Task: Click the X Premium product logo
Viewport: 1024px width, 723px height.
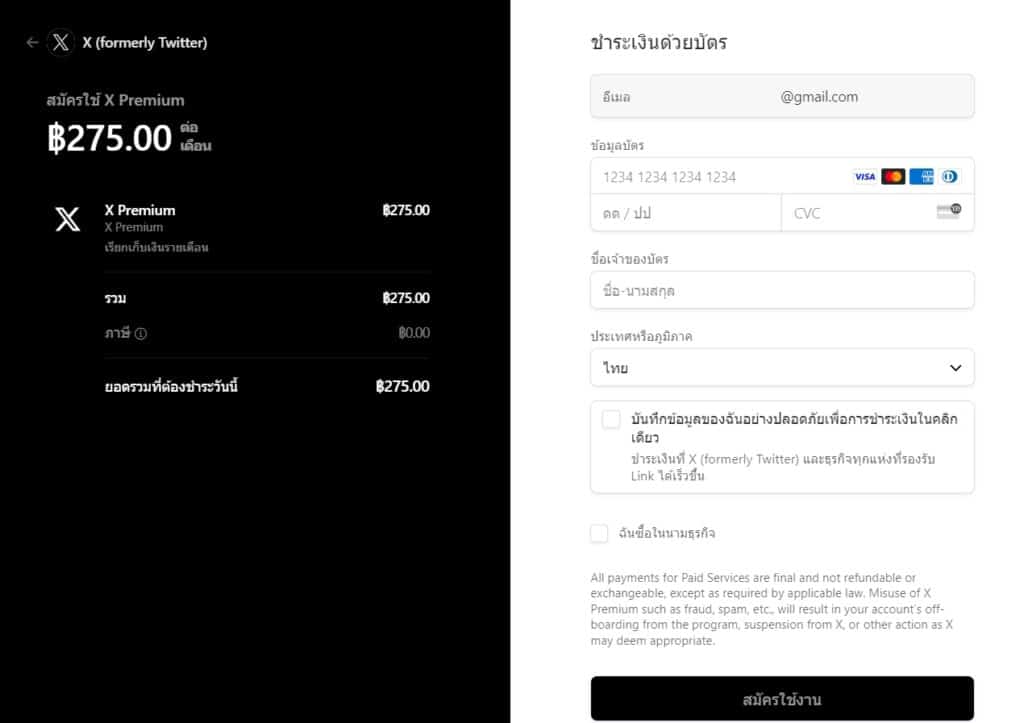Action: (x=67, y=220)
